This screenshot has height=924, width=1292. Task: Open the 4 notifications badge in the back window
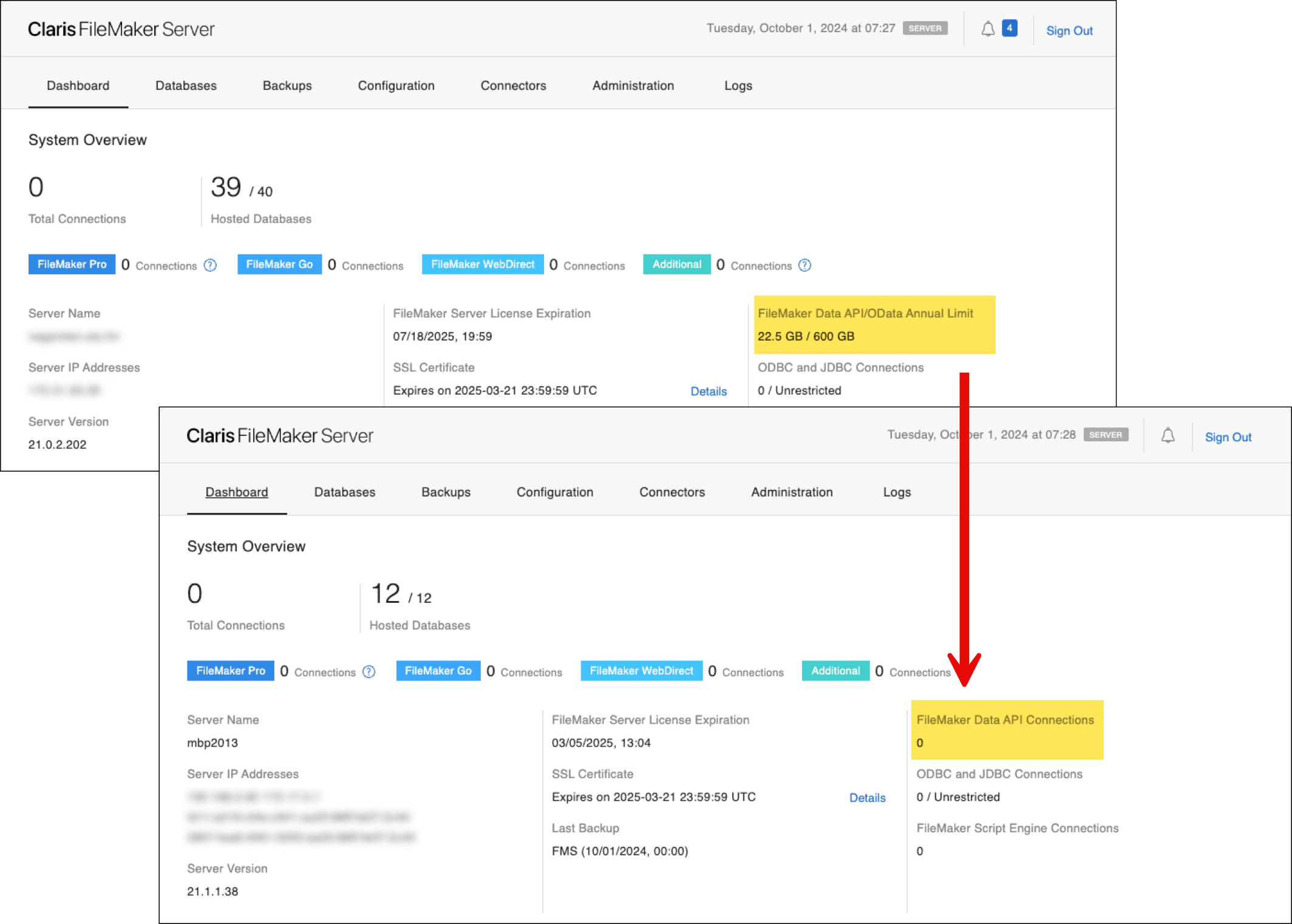pyautogui.click(x=1010, y=28)
